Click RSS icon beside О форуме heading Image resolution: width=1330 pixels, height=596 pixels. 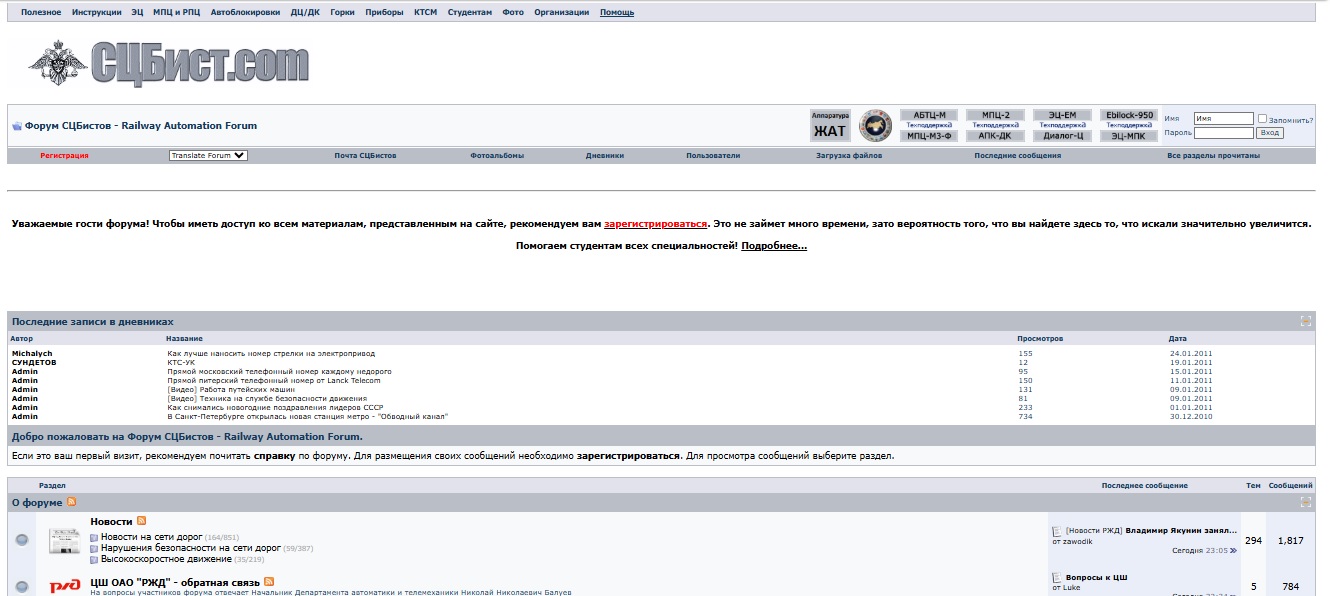pyautogui.click(x=71, y=502)
